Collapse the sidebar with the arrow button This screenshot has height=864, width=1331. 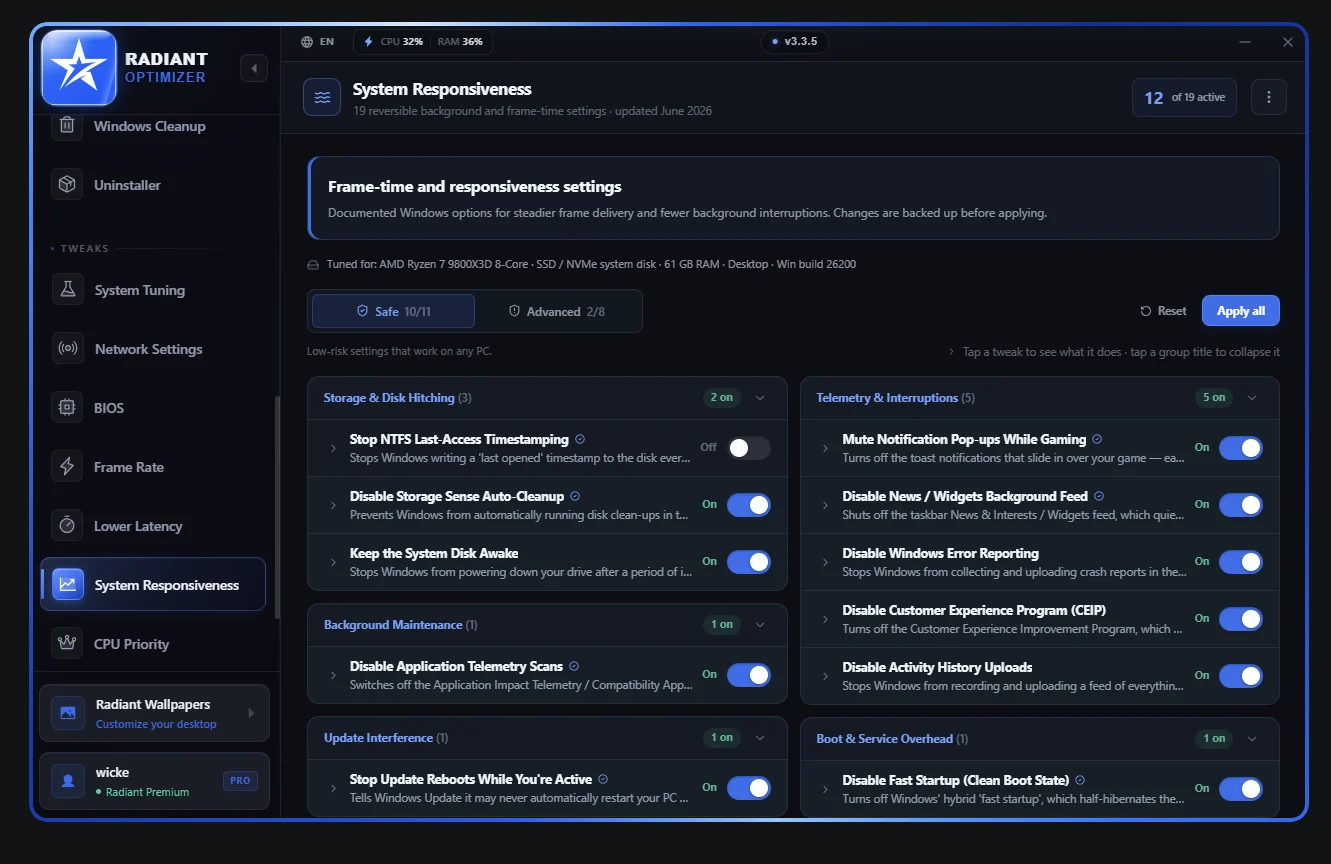coord(254,68)
